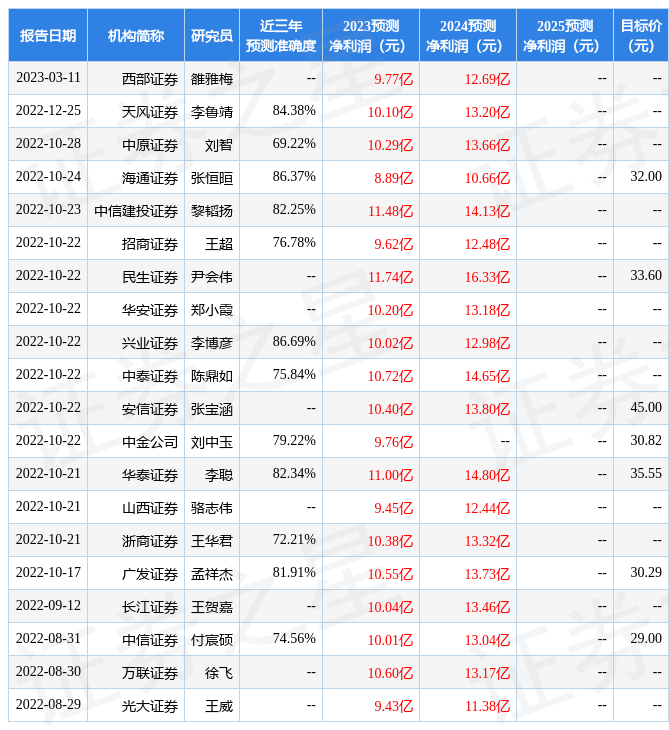Image resolution: width=669 pixels, height=730 pixels.
Task: Click the 16.33亿 profit forecast value
Action: coord(486,276)
